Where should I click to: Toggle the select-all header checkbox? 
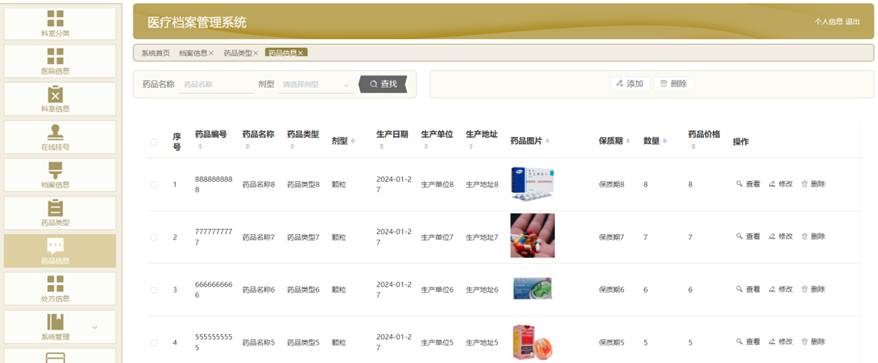tap(154, 142)
